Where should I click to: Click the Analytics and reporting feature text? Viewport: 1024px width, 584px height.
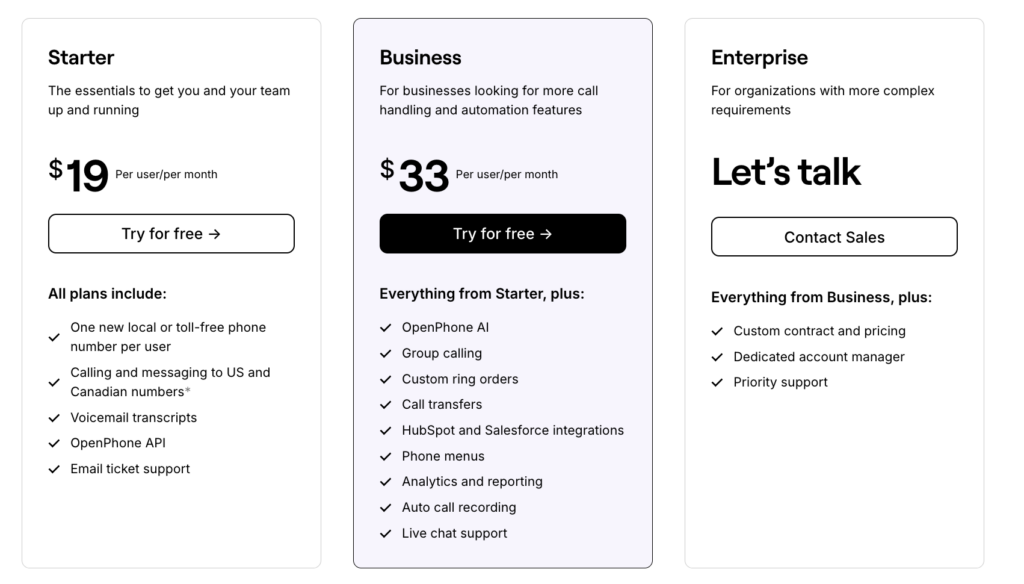point(472,482)
